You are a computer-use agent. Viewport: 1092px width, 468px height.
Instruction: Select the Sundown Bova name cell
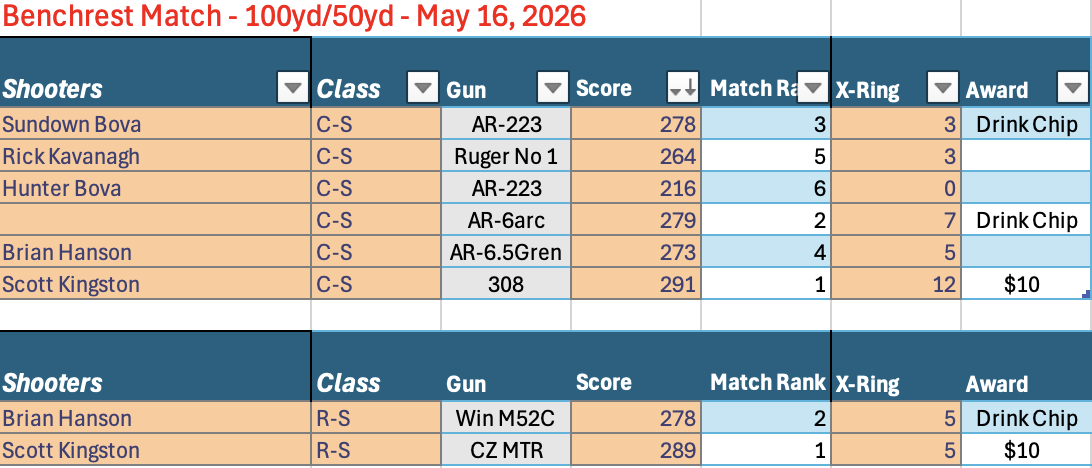(x=155, y=125)
